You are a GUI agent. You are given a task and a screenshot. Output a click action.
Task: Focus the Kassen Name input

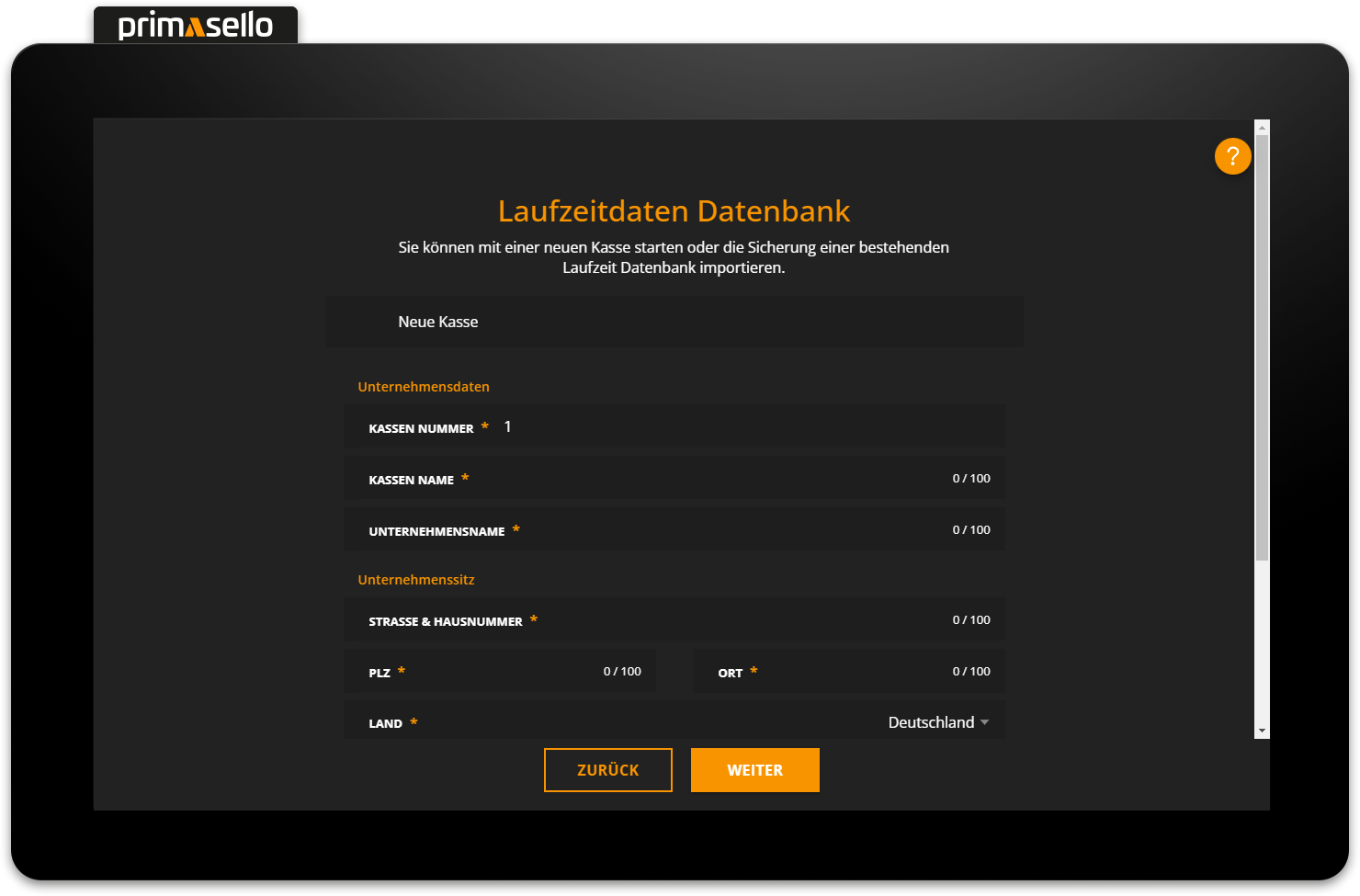[698, 479]
